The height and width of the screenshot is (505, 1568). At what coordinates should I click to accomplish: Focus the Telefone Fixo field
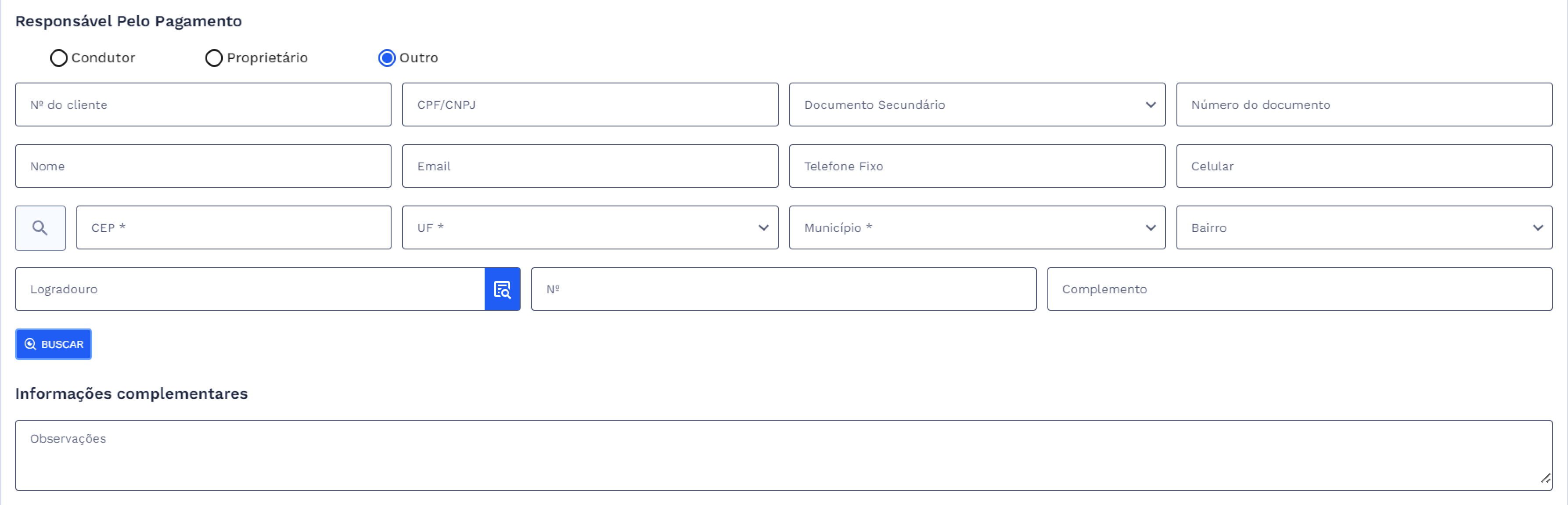(976, 166)
